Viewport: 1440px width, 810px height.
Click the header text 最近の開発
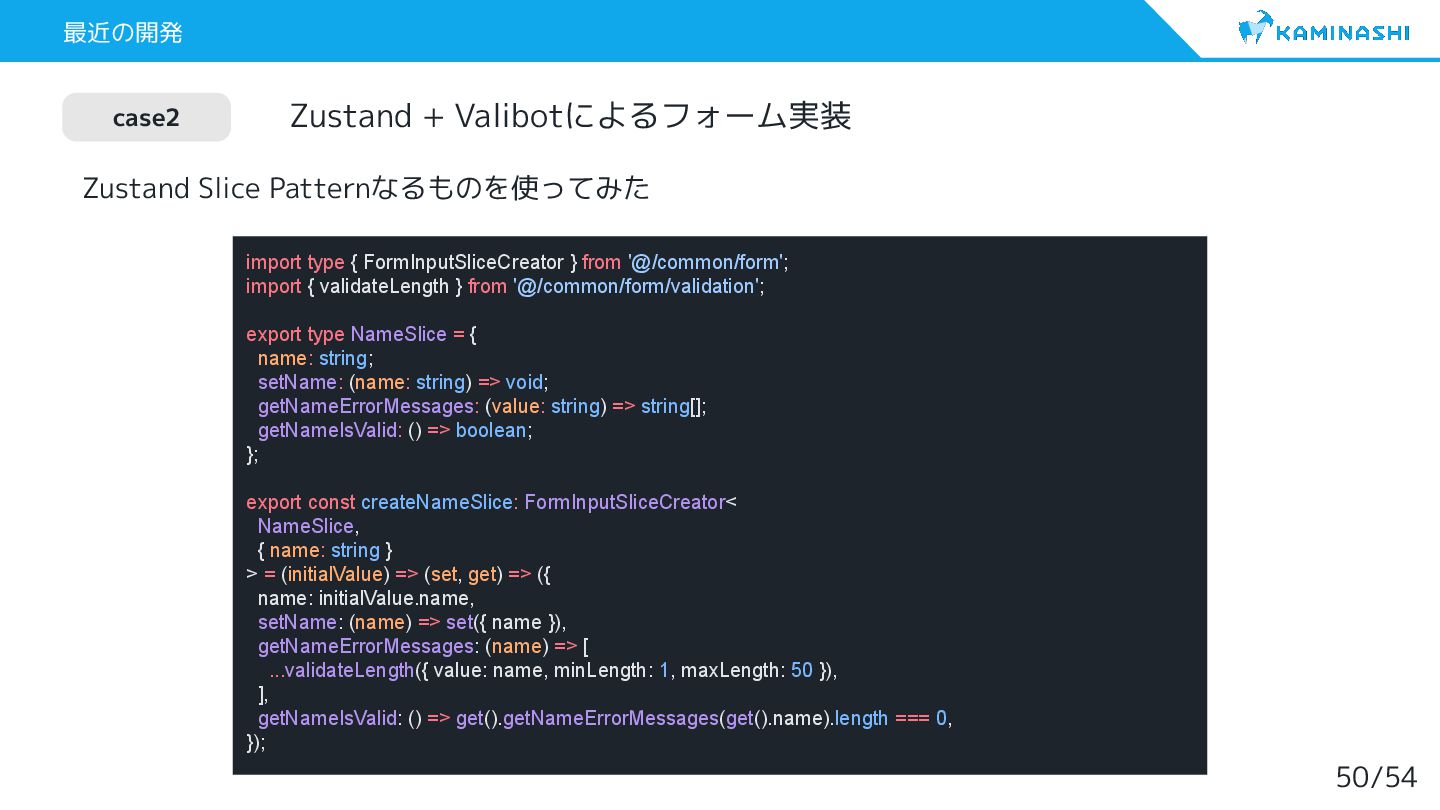coord(123,32)
